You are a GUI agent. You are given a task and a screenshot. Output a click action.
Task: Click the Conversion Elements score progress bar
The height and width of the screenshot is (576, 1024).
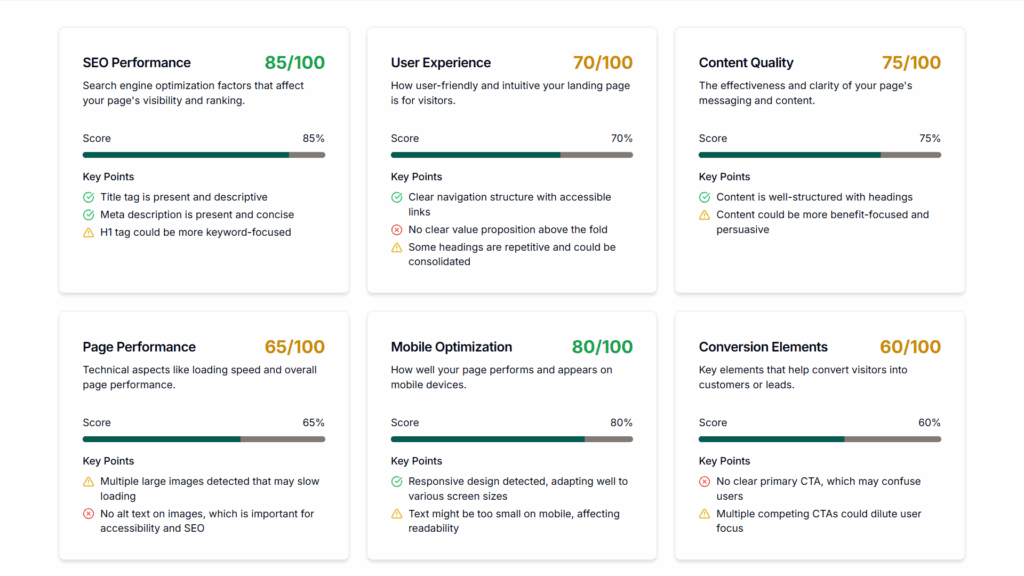[x=820, y=439]
